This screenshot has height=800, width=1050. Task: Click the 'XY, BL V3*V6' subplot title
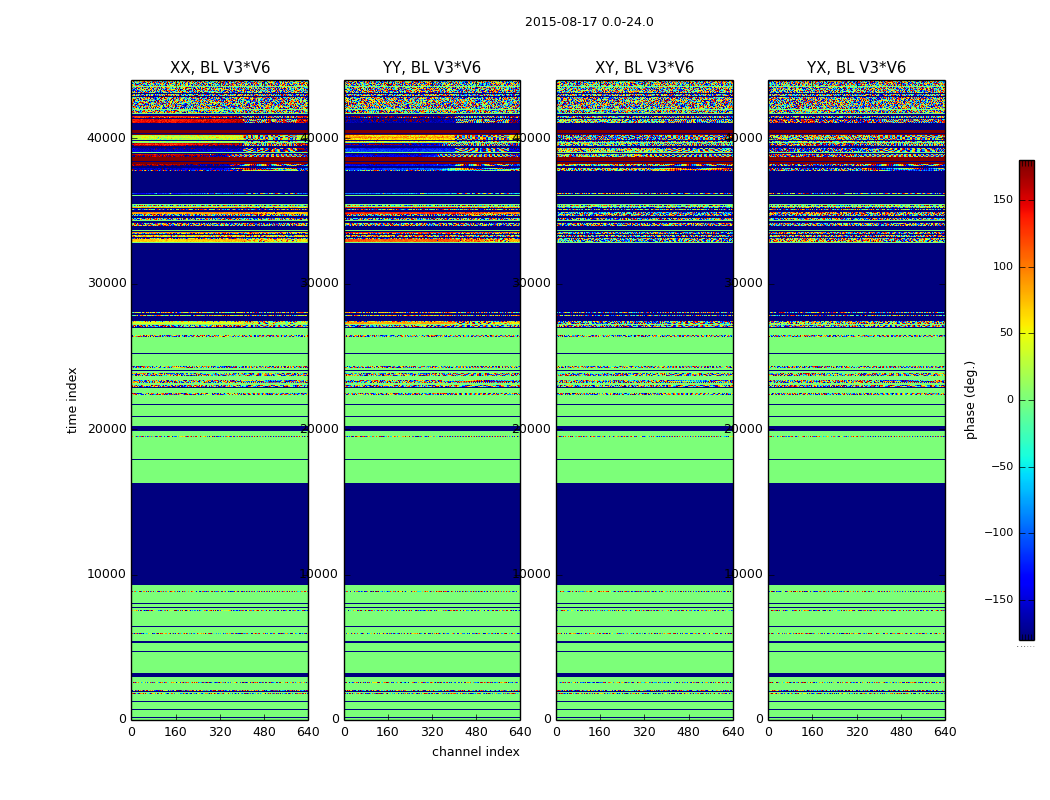[x=644, y=68]
